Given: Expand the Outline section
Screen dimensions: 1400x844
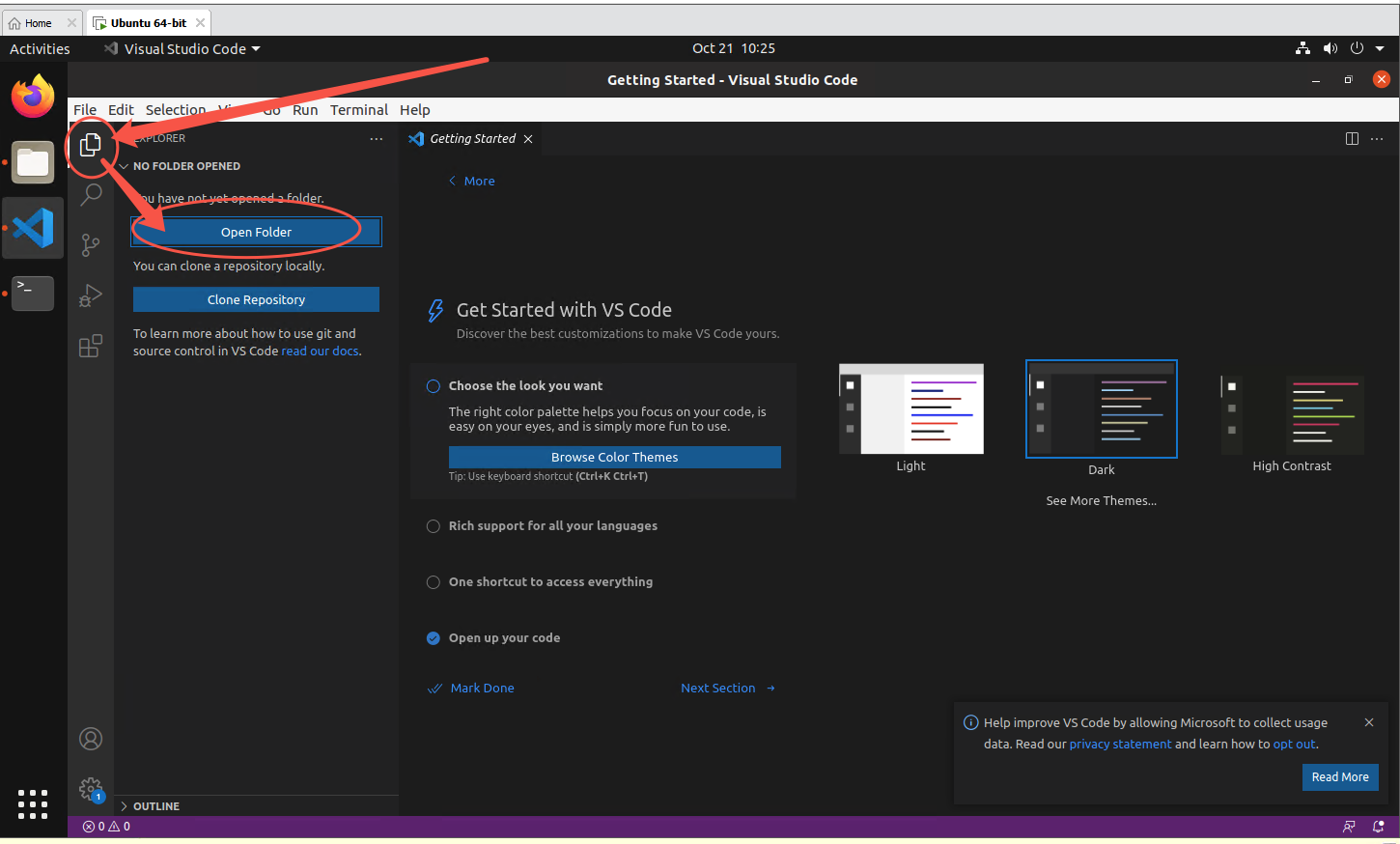Looking at the screenshot, I should [156, 806].
